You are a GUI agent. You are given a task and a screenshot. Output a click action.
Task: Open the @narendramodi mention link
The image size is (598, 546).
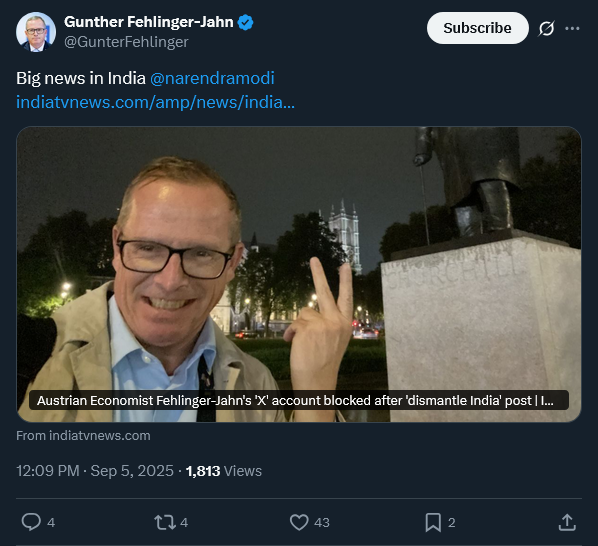212,78
